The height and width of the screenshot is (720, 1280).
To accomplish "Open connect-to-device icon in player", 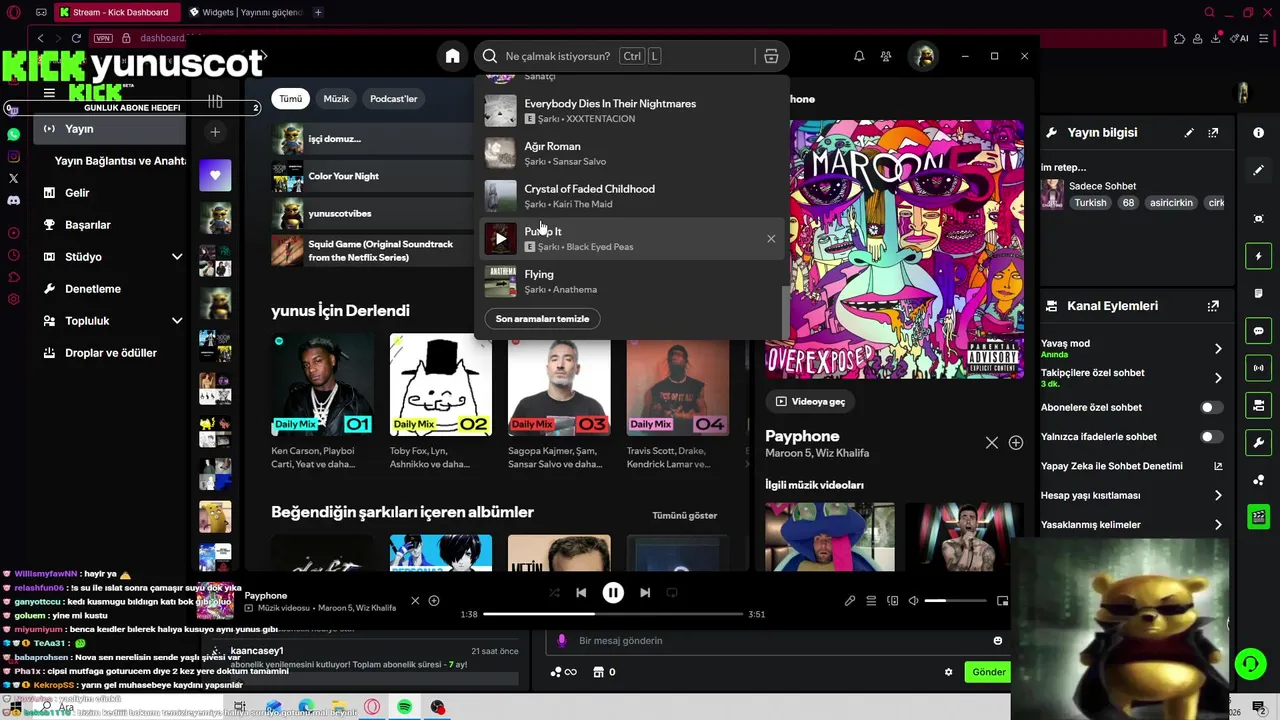I will 893,601.
